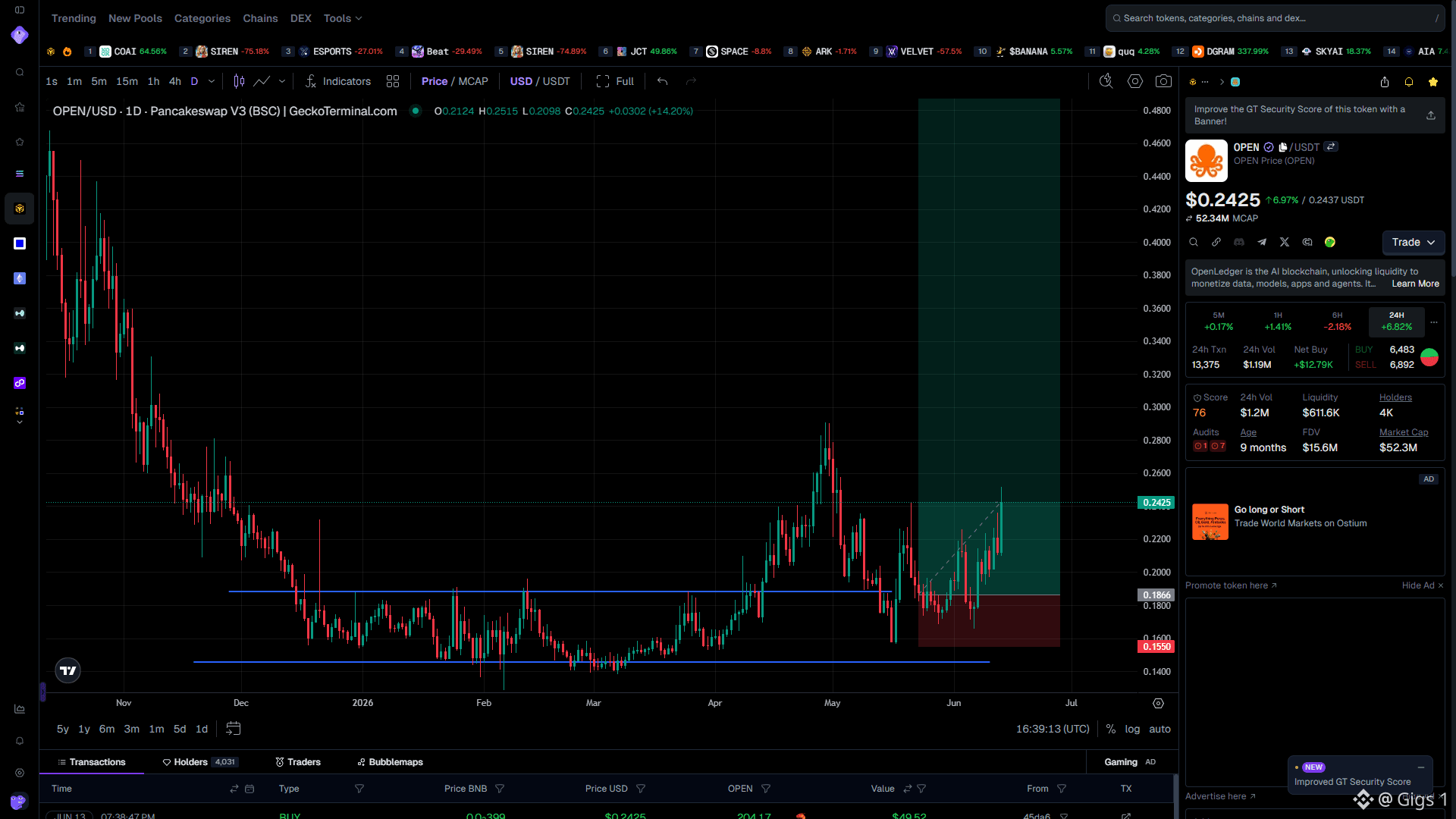Filter transactions by Price BNB
Viewport: 1456px width, 819px height.
500,789
